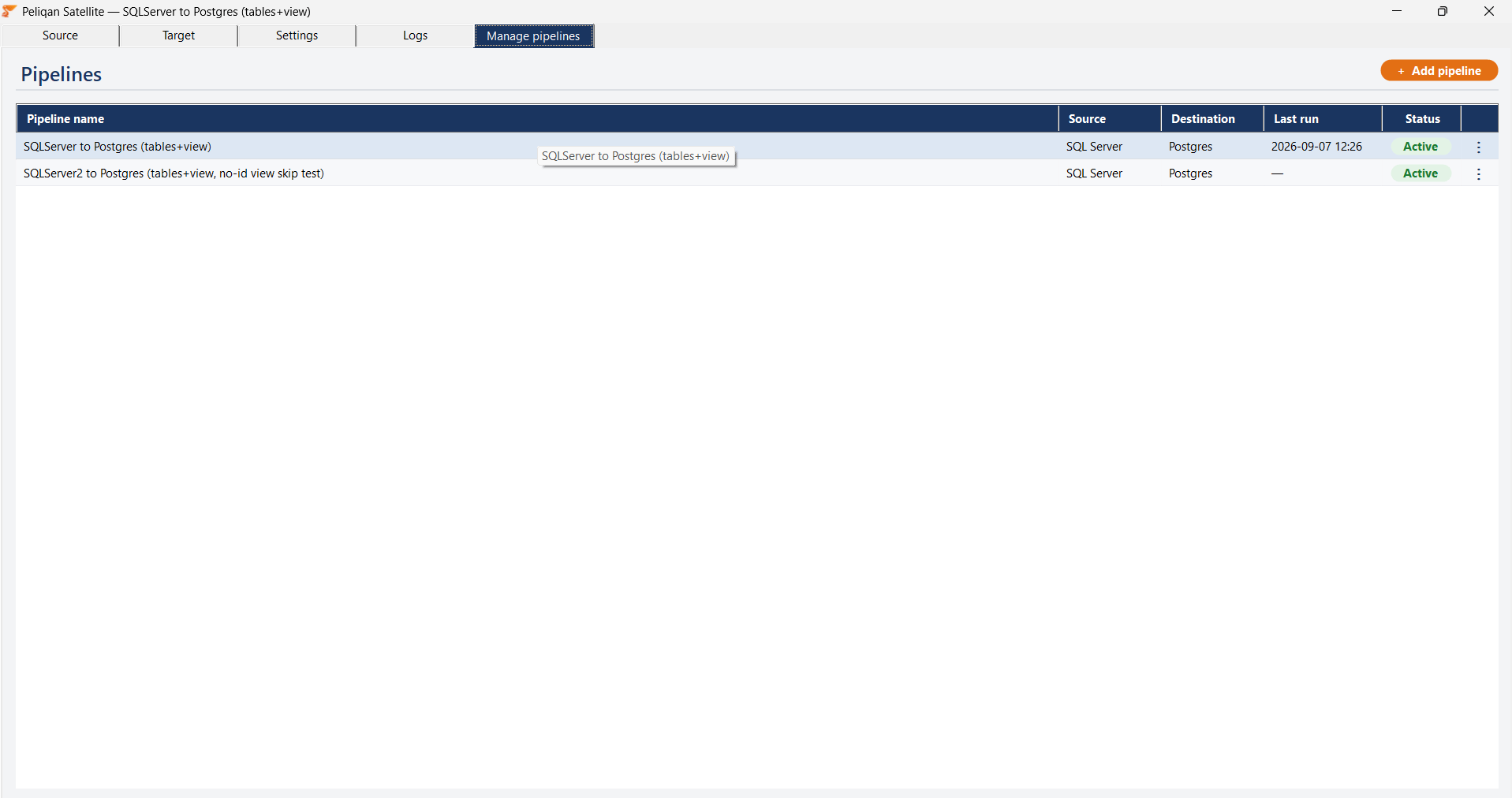Click Active status badge of first pipeline
1512x798 pixels.
tap(1421, 147)
